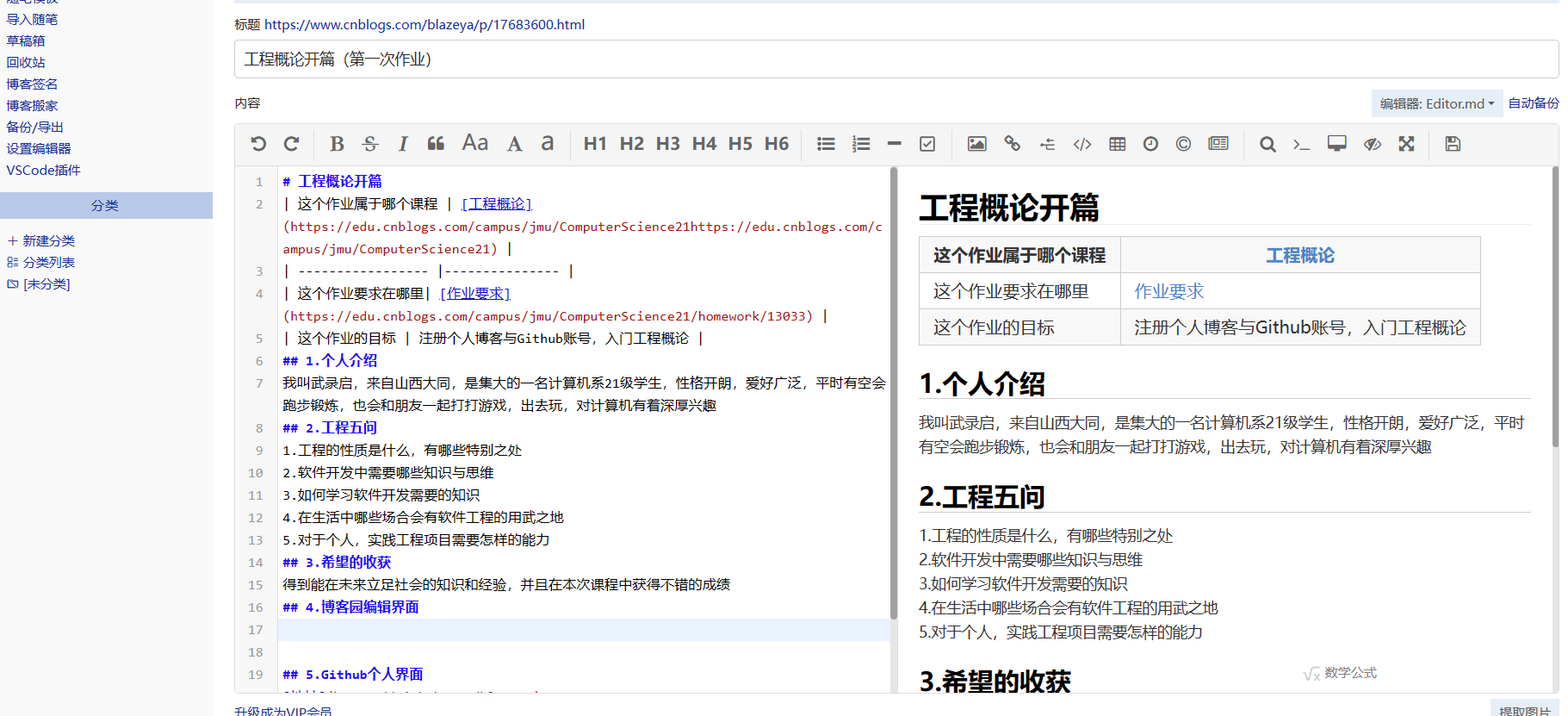Click the 自动备份 link
Screen dimensions: 1568x716
click(1534, 103)
